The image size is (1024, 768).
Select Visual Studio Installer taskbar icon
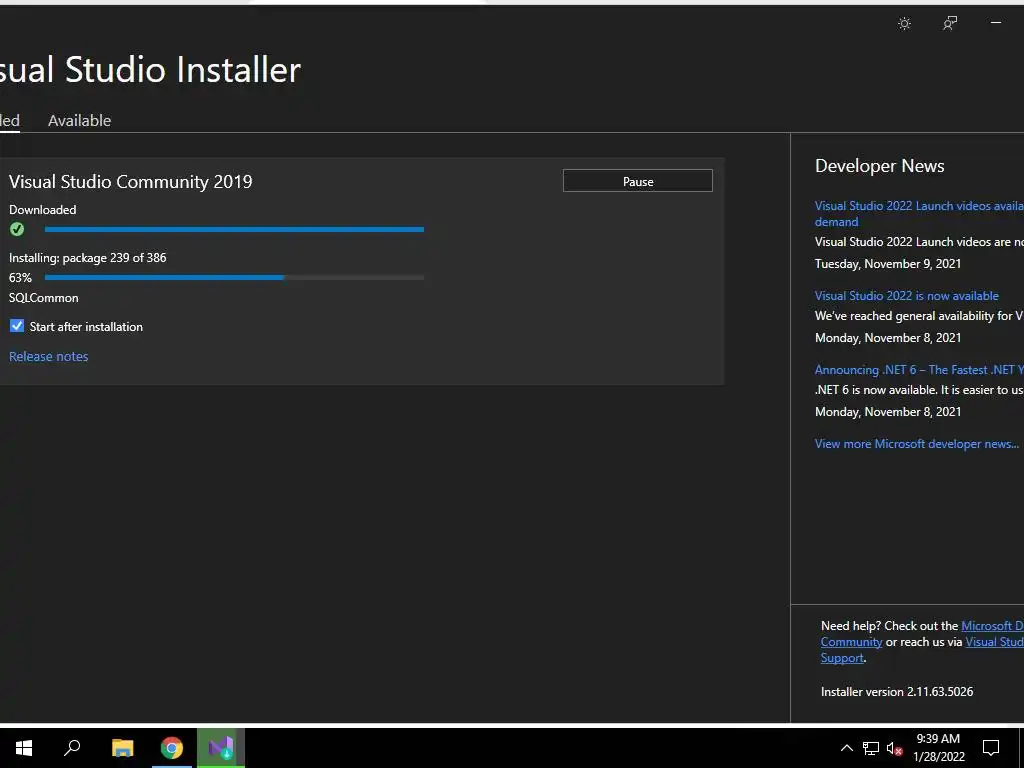(x=221, y=747)
